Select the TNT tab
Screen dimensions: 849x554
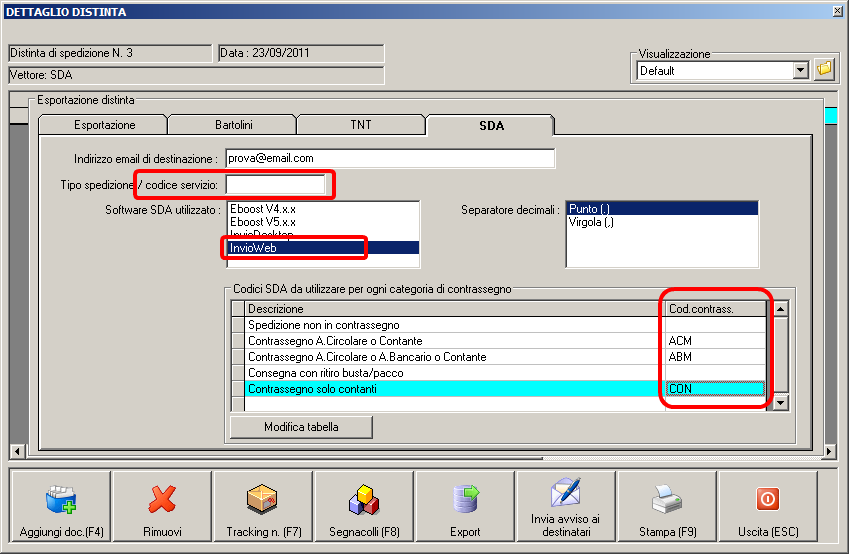pyautogui.click(x=360, y=125)
